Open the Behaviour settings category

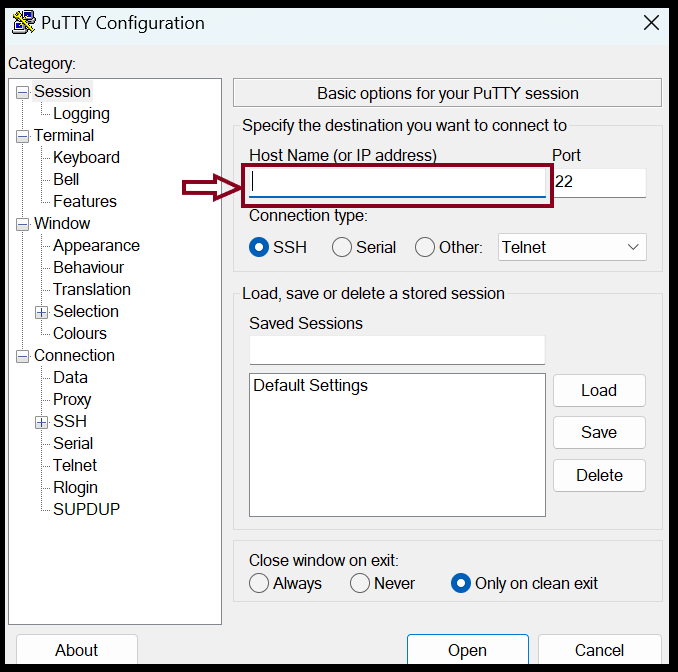pos(88,268)
